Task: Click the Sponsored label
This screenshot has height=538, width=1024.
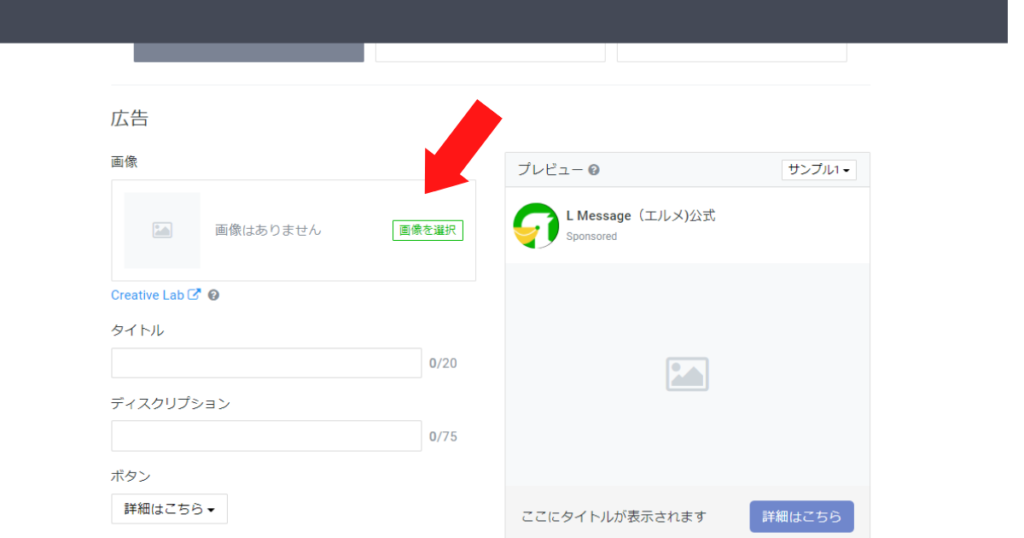Action: 592,236
